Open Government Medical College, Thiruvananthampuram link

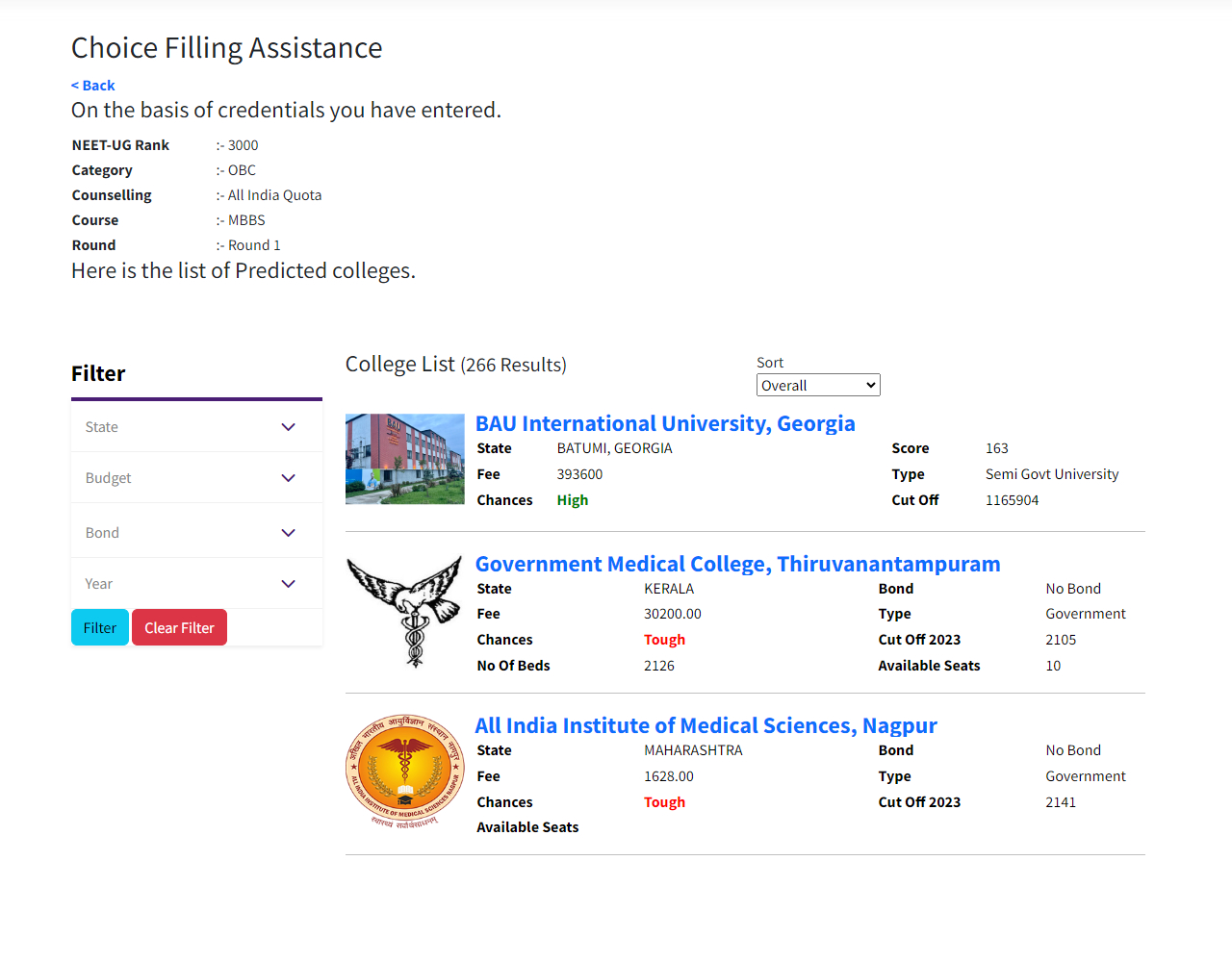pyautogui.click(x=737, y=564)
